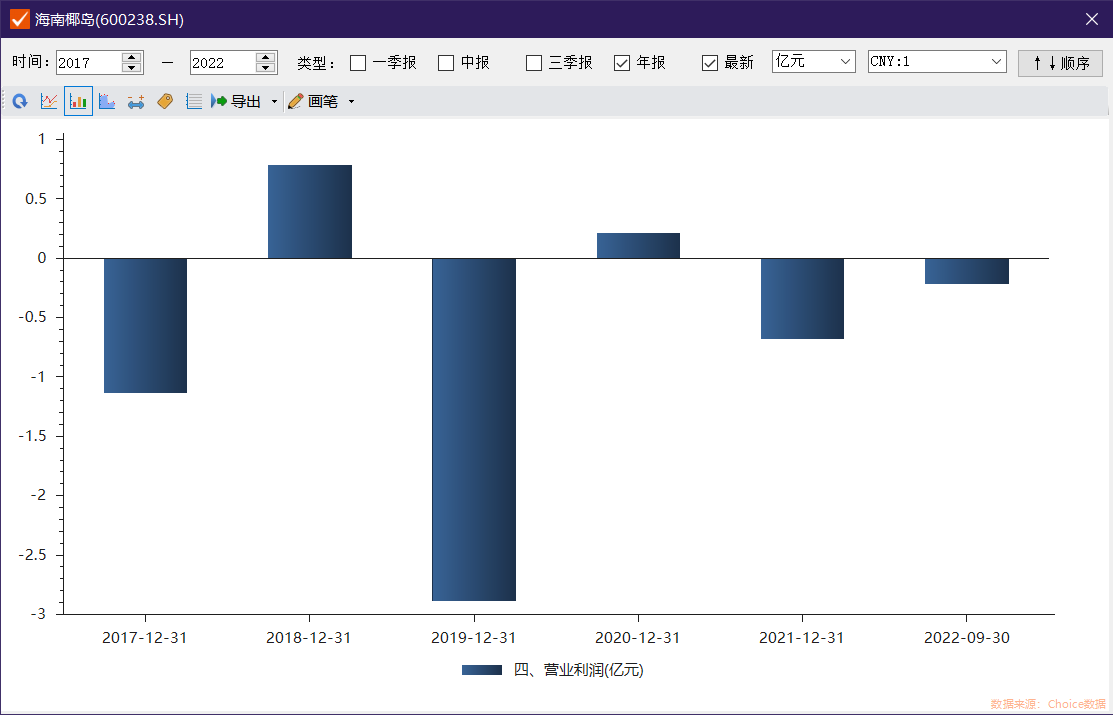The image size is (1113, 715).
Task: Click the 营业利润 legend color swatch
Action: click(481, 670)
